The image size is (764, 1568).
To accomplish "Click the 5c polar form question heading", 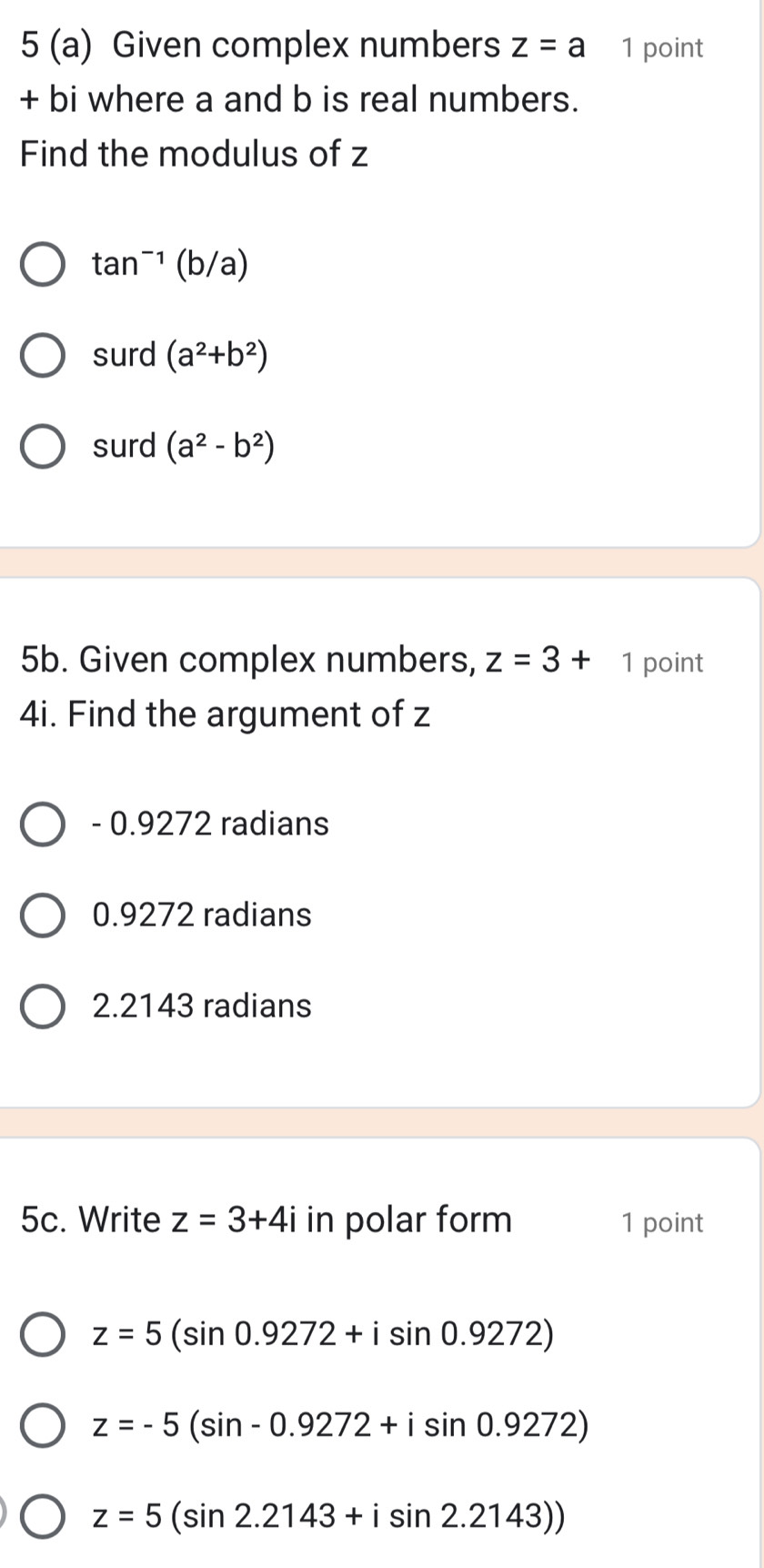I will (266, 1219).
